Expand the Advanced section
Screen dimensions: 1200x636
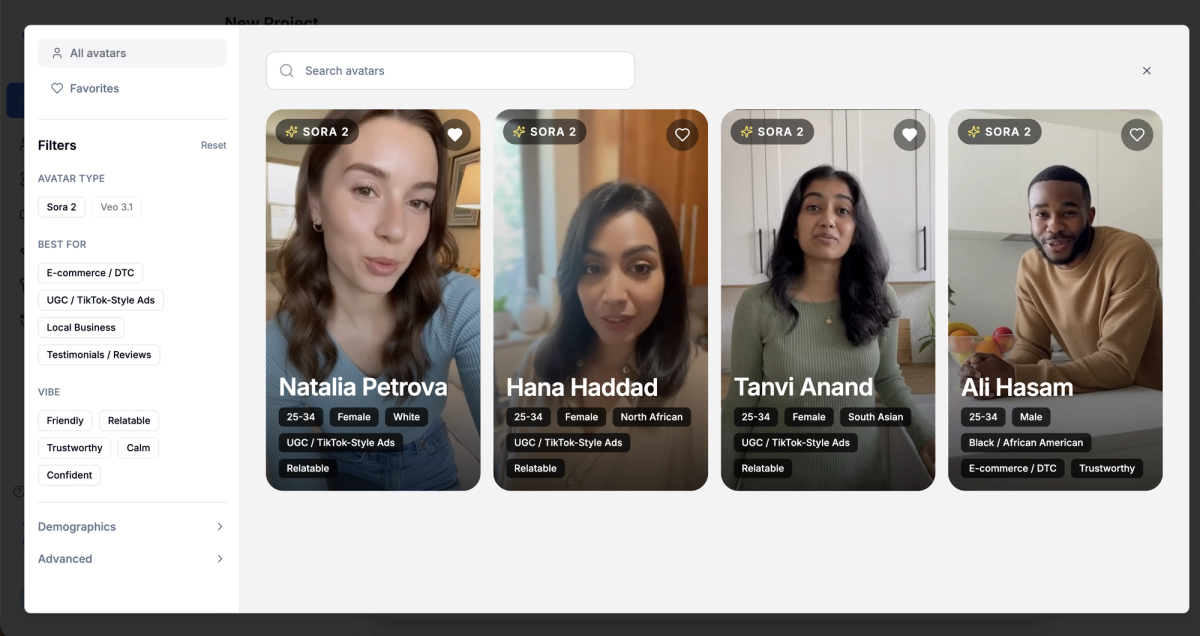(x=132, y=559)
